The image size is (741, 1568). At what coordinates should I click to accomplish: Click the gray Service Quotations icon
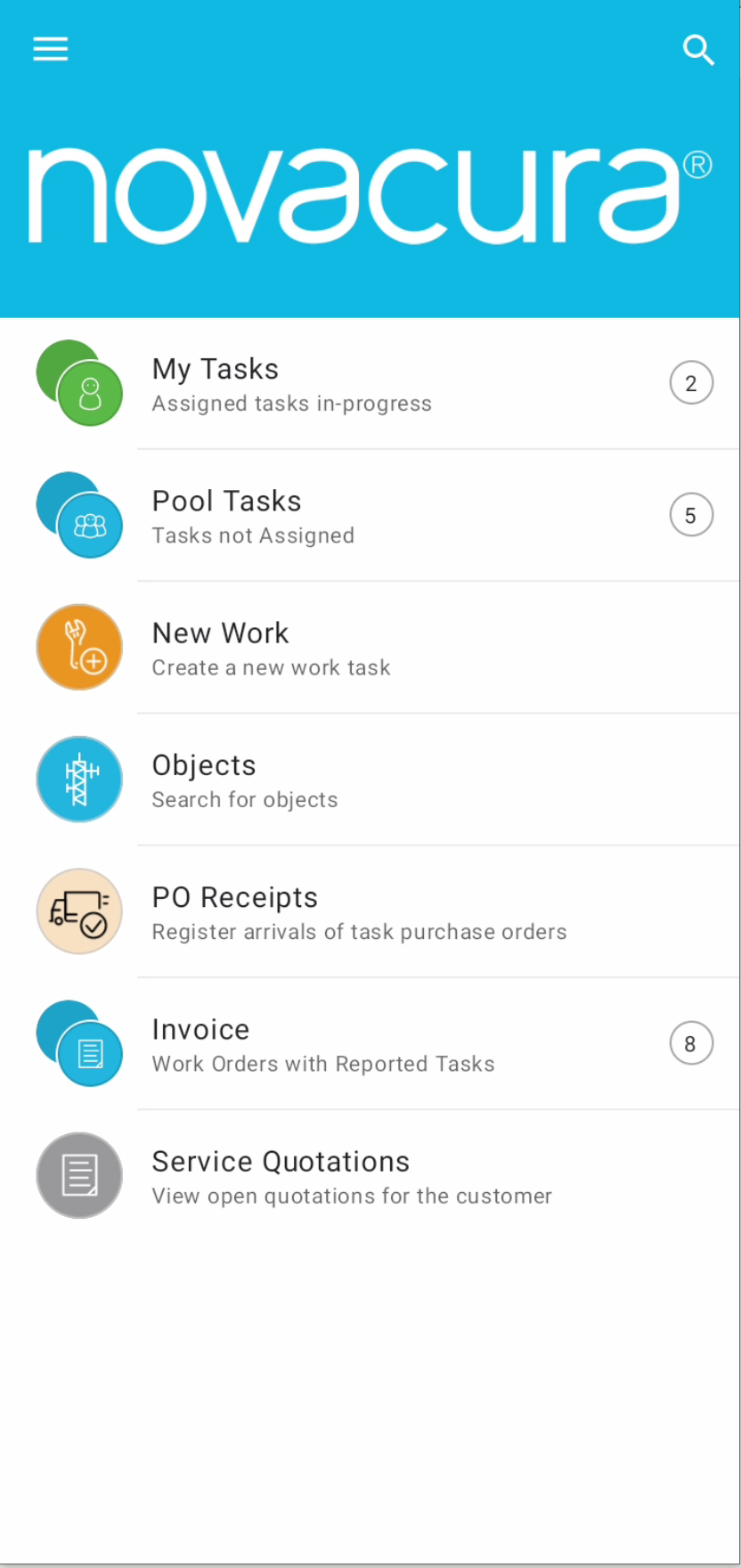coord(79,1175)
